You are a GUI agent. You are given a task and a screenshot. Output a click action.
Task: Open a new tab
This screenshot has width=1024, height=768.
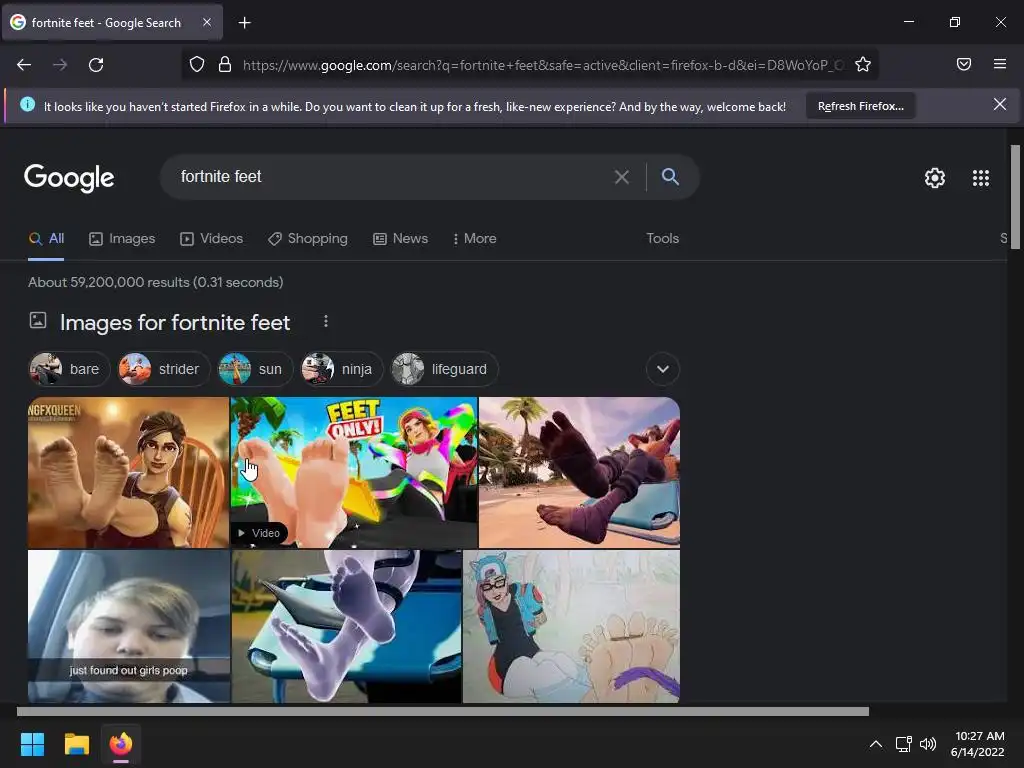coord(244,23)
